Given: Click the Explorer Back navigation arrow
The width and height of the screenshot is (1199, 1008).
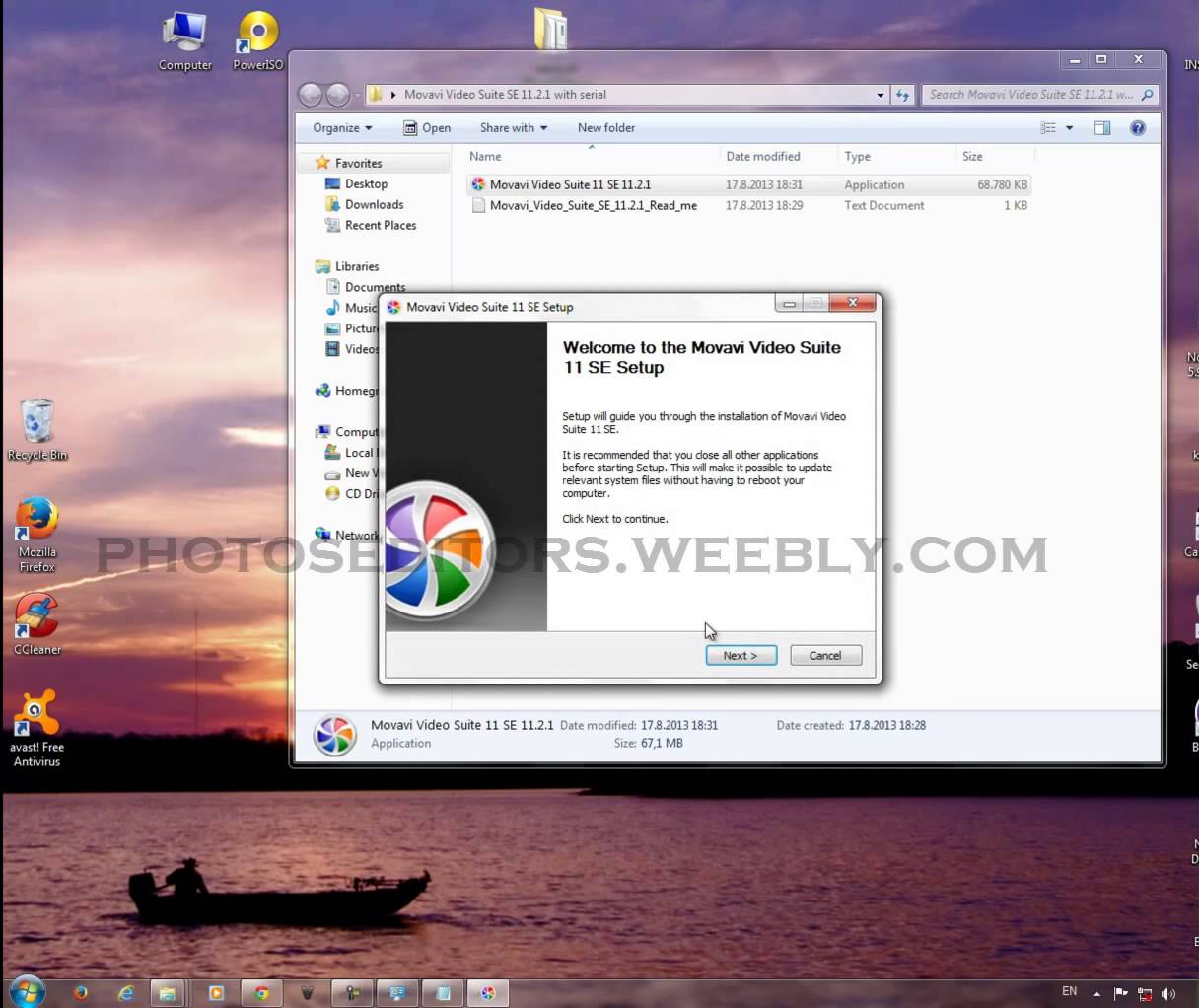Looking at the screenshot, I should (x=311, y=95).
